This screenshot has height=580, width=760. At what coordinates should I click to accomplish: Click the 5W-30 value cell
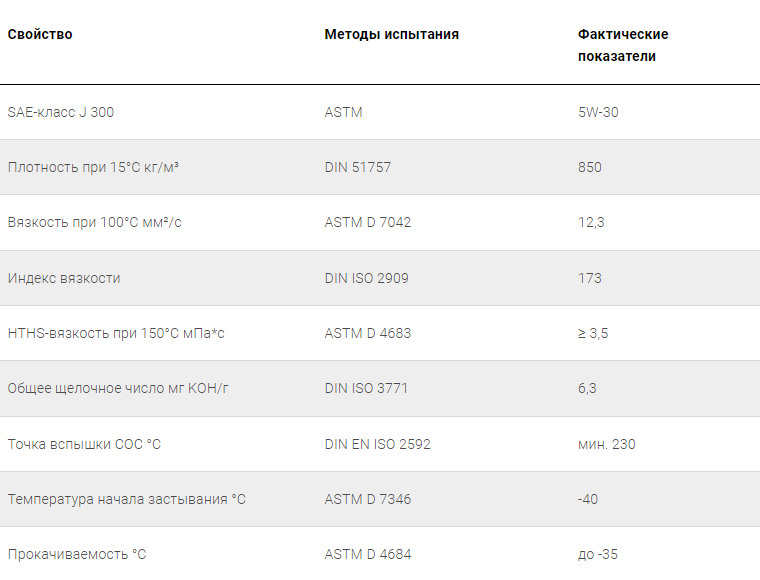[598, 112]
